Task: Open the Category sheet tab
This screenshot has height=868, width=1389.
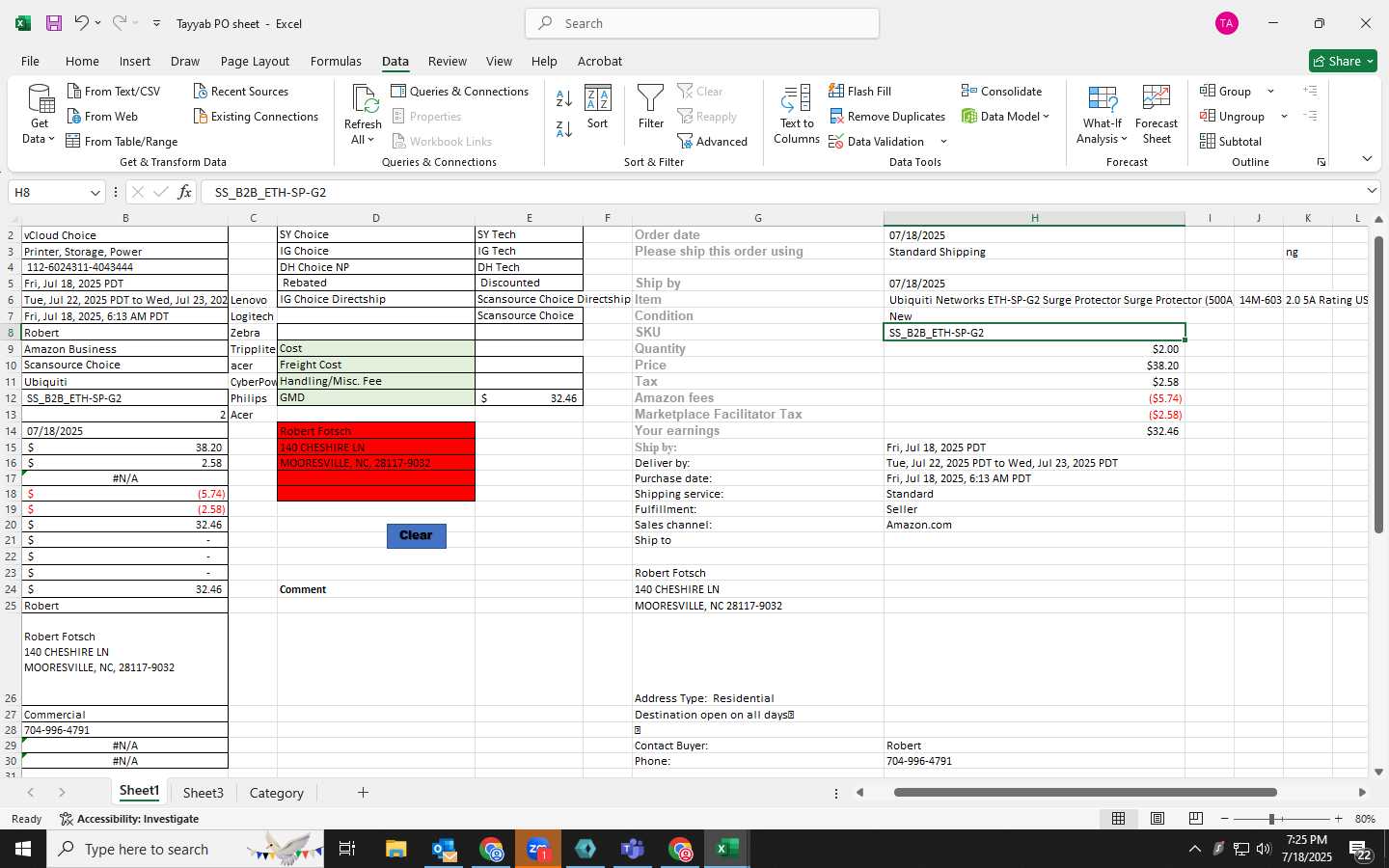Action: point(276,793)
